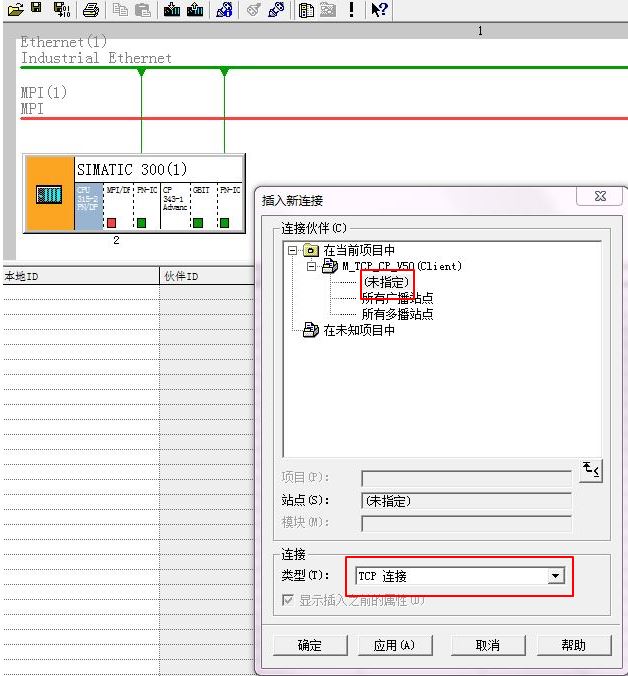Upload station with up-arrow module icon
628x676 pixels.
click(x=195, y=9)
